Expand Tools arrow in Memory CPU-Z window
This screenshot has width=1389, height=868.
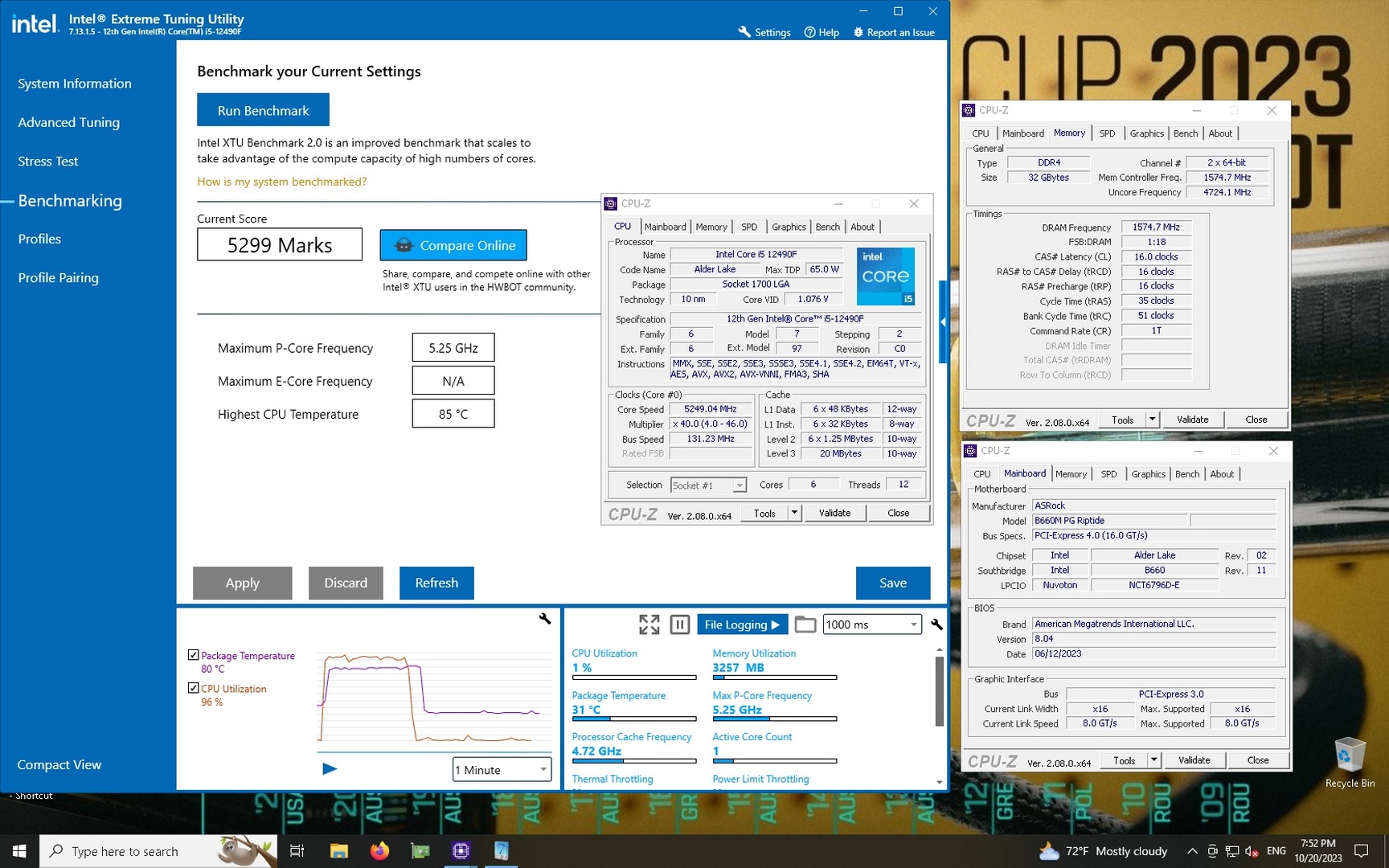click(1152, 420)
